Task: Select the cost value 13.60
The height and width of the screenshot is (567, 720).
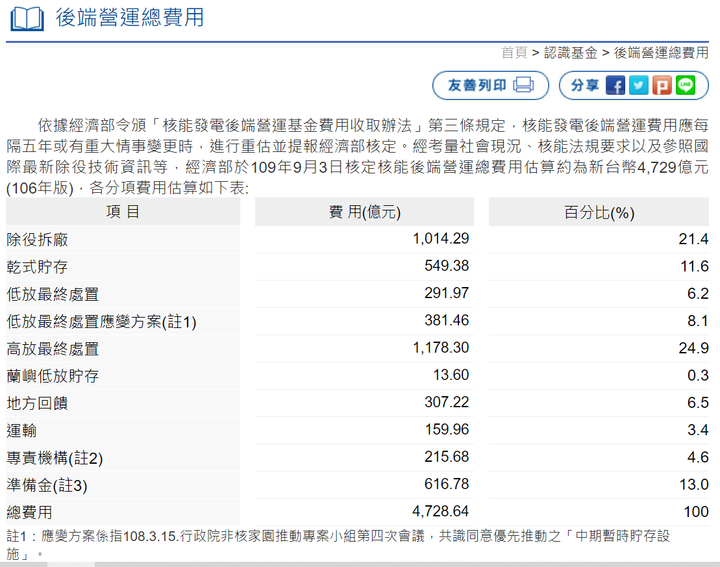Action: coord(451,375)
